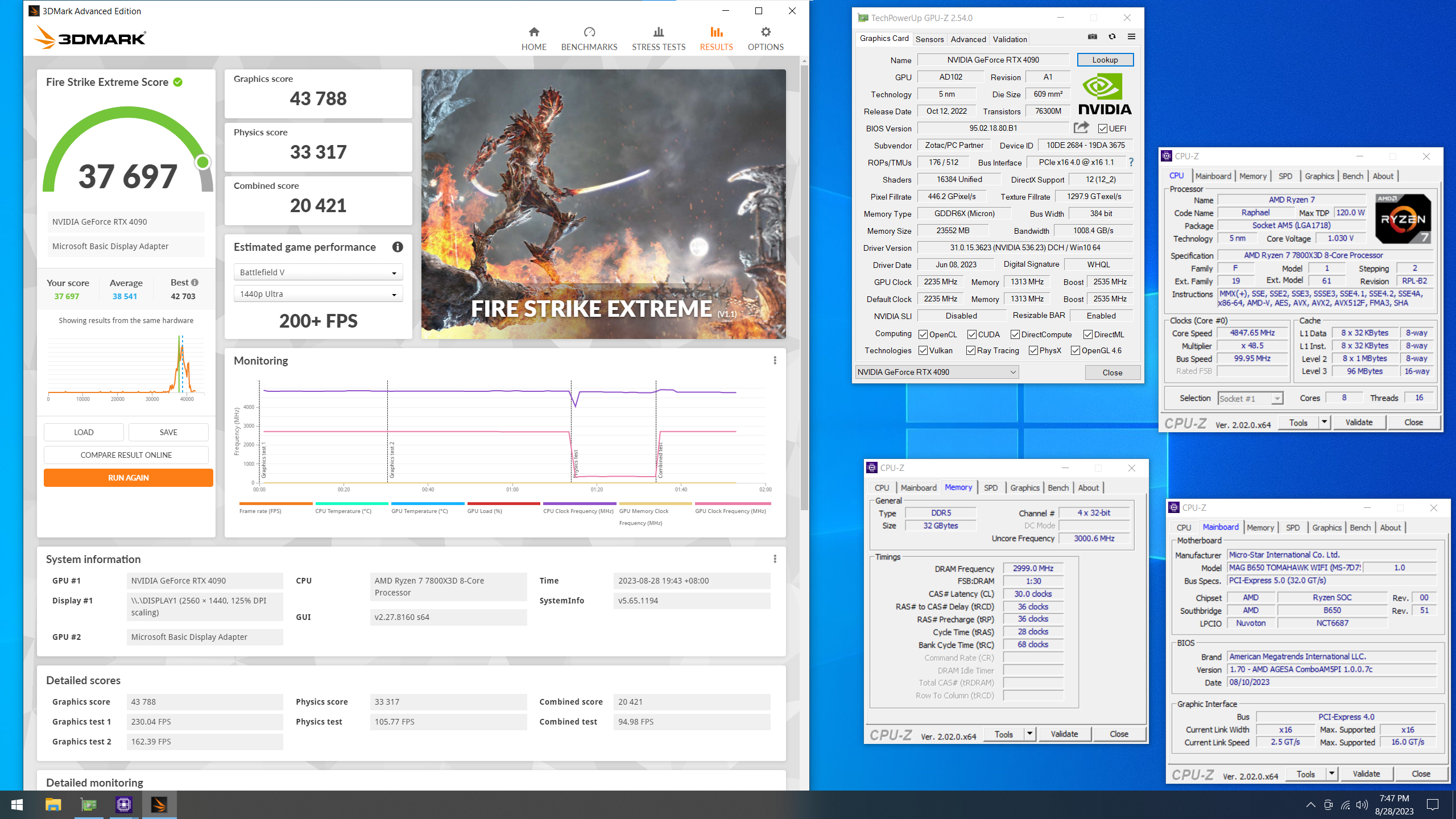
Task: Share the GPU-Z BIOS version with the export icon
Action: 1082,127
